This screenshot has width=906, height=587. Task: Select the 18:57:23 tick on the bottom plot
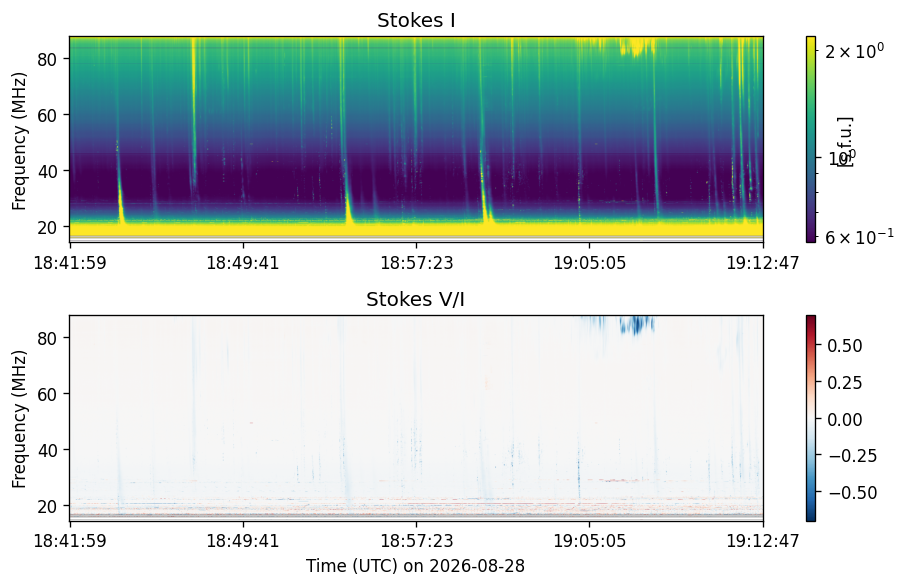(x=417, y=541)
